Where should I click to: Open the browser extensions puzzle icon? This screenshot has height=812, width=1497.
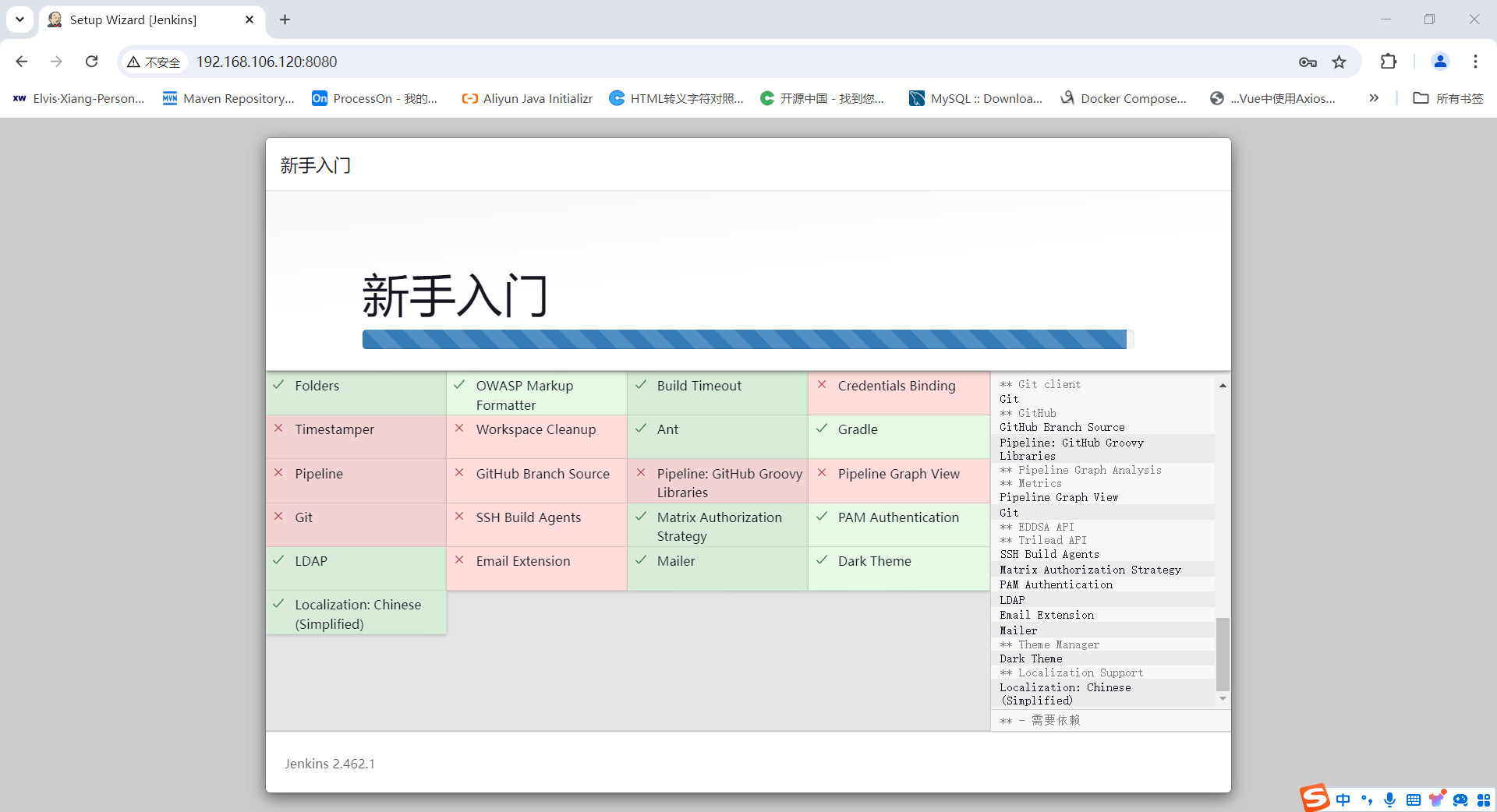pyautogui.click(x=1389, y=62)
